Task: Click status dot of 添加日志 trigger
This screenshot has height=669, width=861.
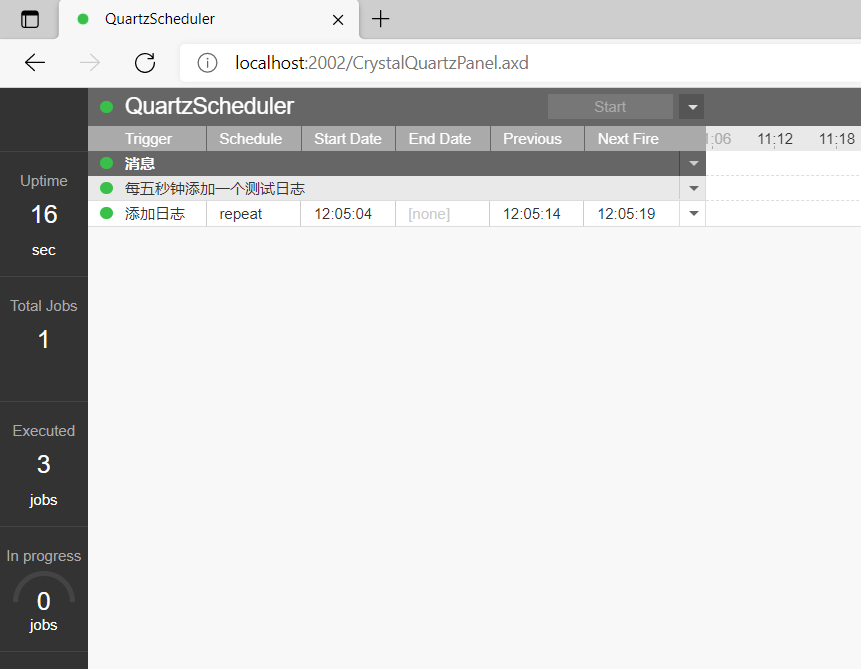Action: tap(107, 213)
